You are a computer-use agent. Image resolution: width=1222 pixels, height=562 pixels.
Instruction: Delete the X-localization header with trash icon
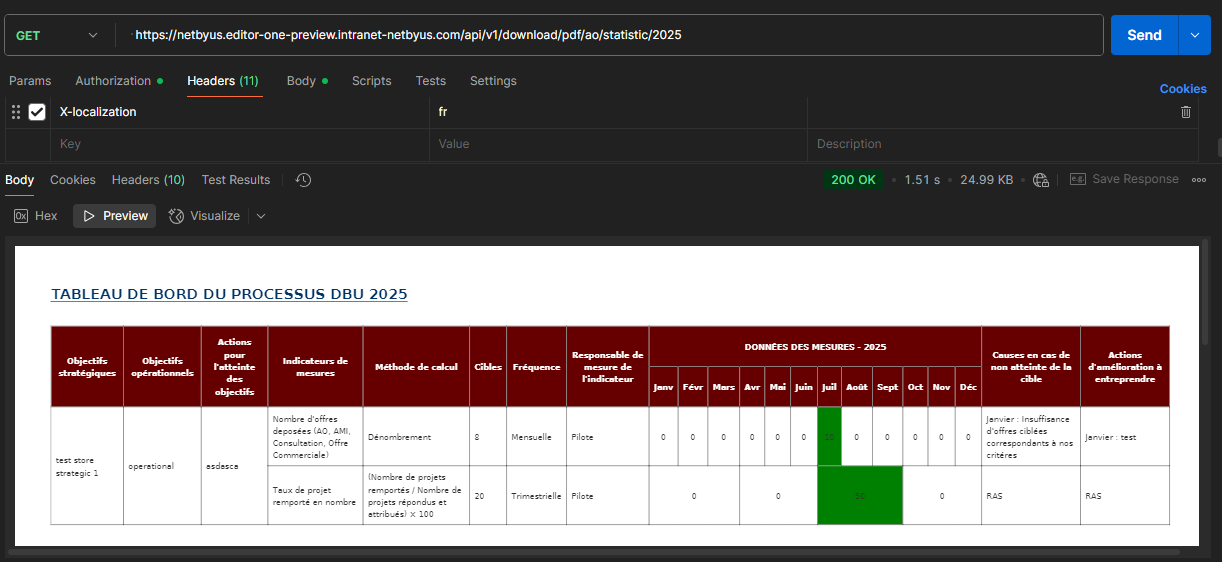point(1186,112)
